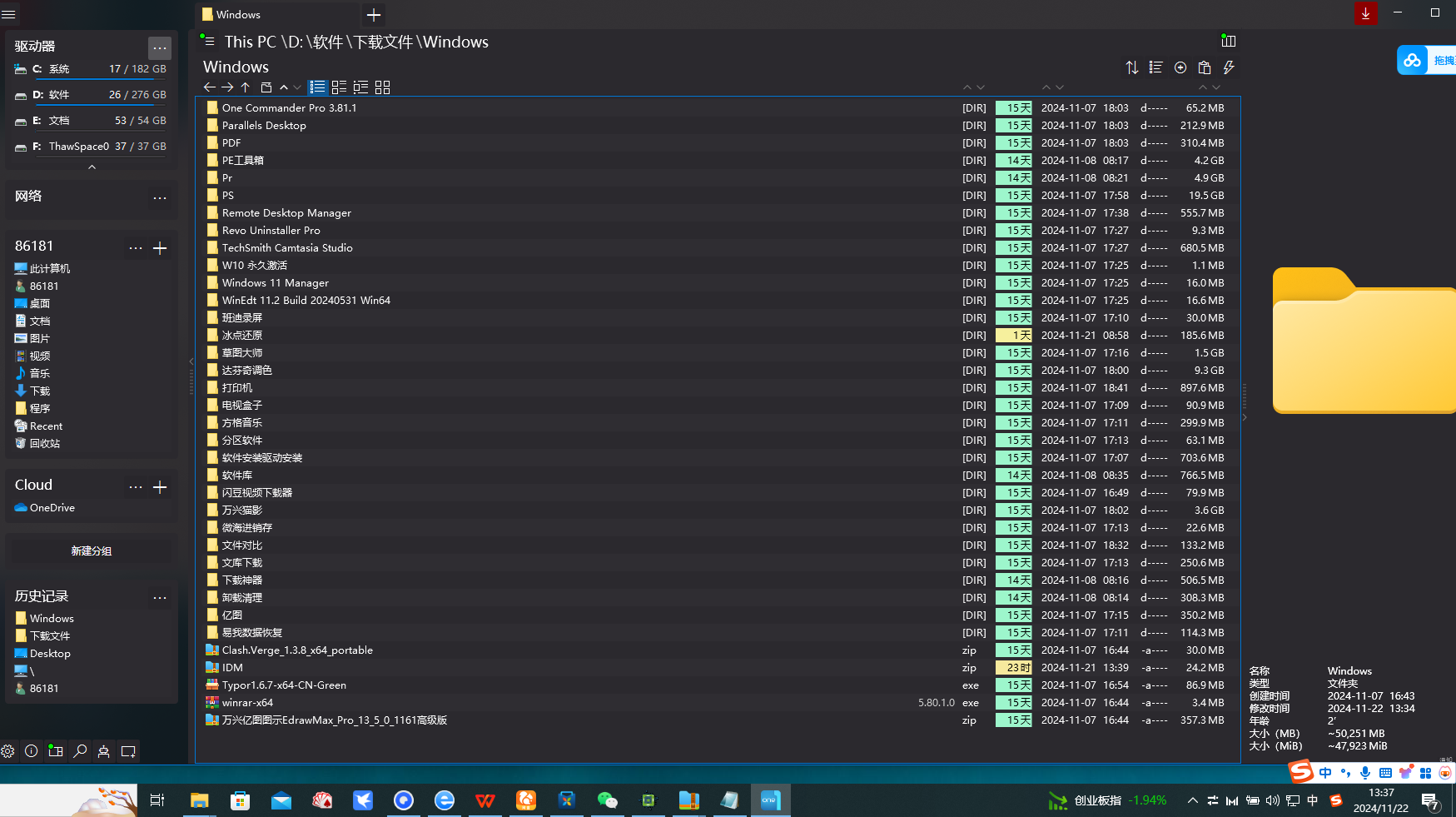Open WeChat from the taskbar

pos(608,800)
